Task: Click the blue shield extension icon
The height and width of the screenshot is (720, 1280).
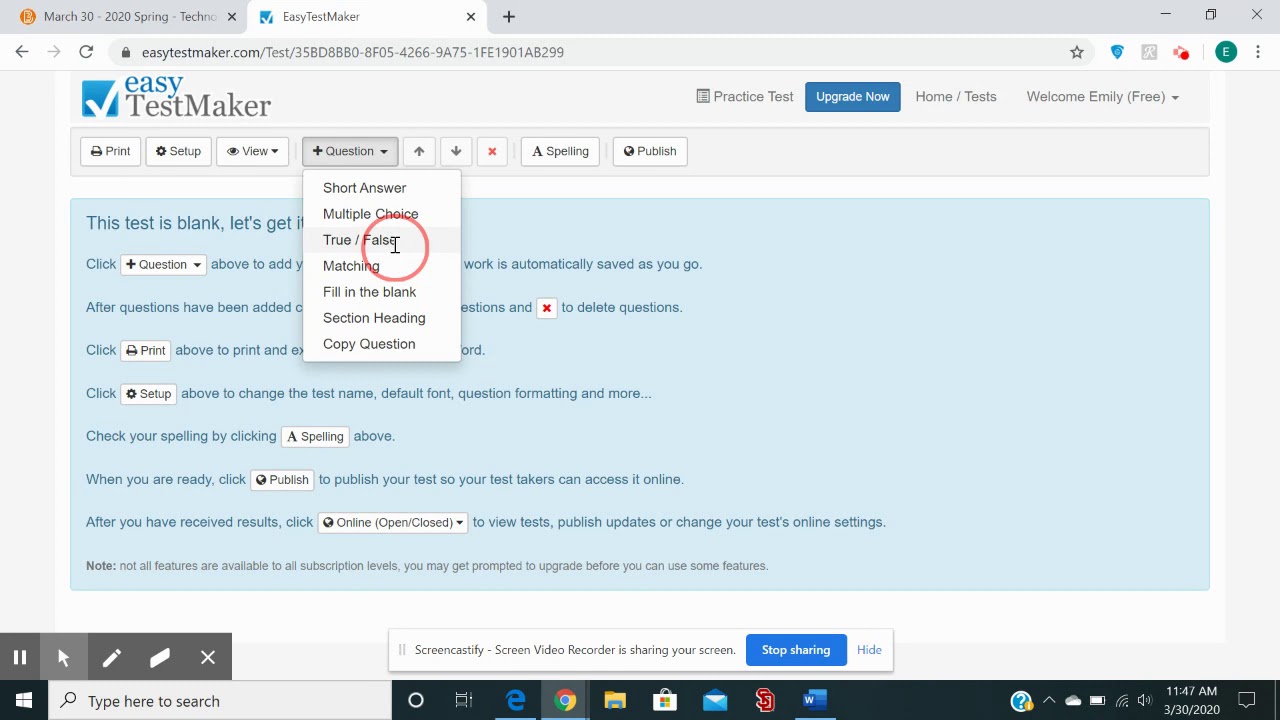Action: [1117, 52]
